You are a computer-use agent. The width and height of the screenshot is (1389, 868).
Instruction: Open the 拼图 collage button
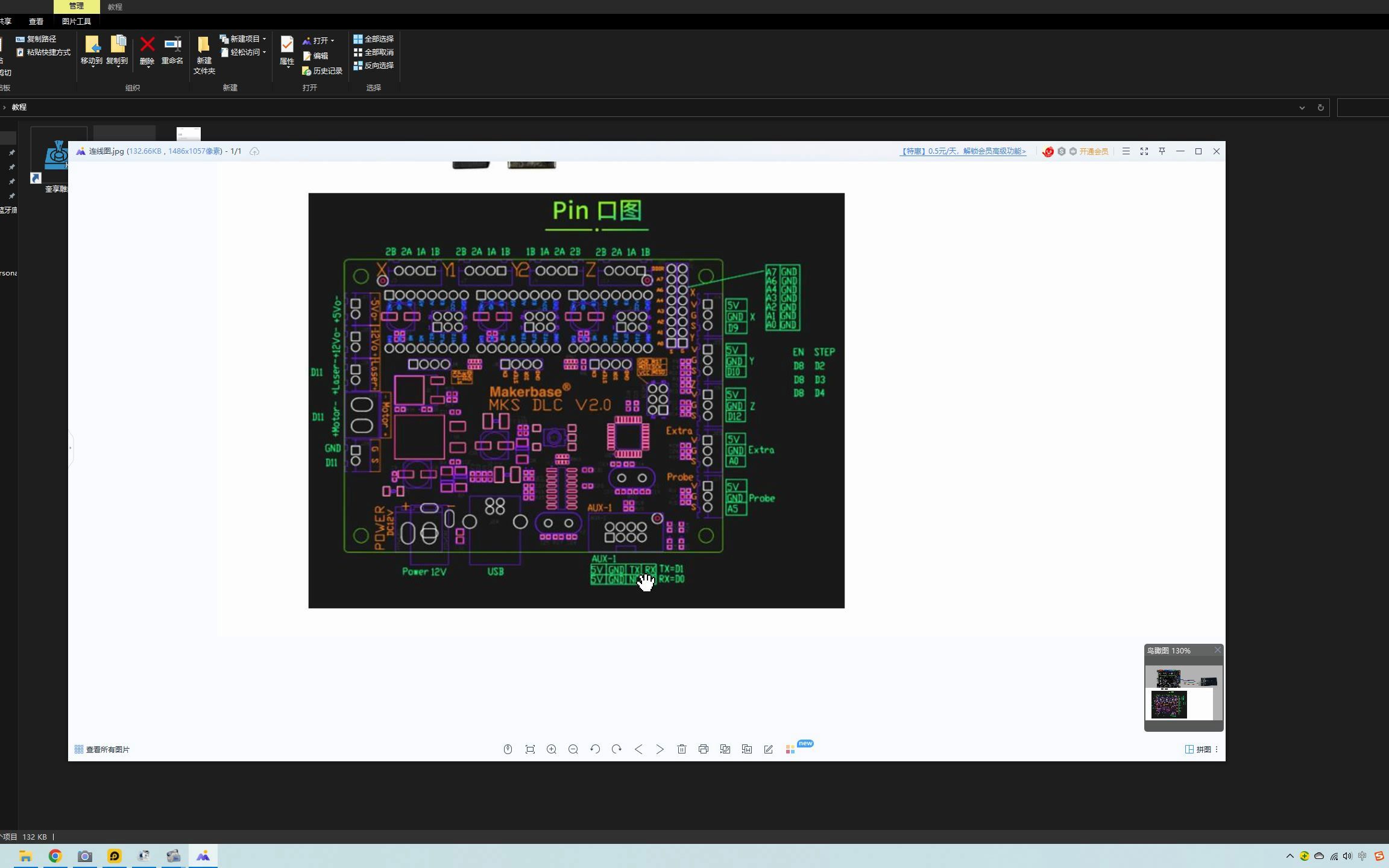[1198, 749]
